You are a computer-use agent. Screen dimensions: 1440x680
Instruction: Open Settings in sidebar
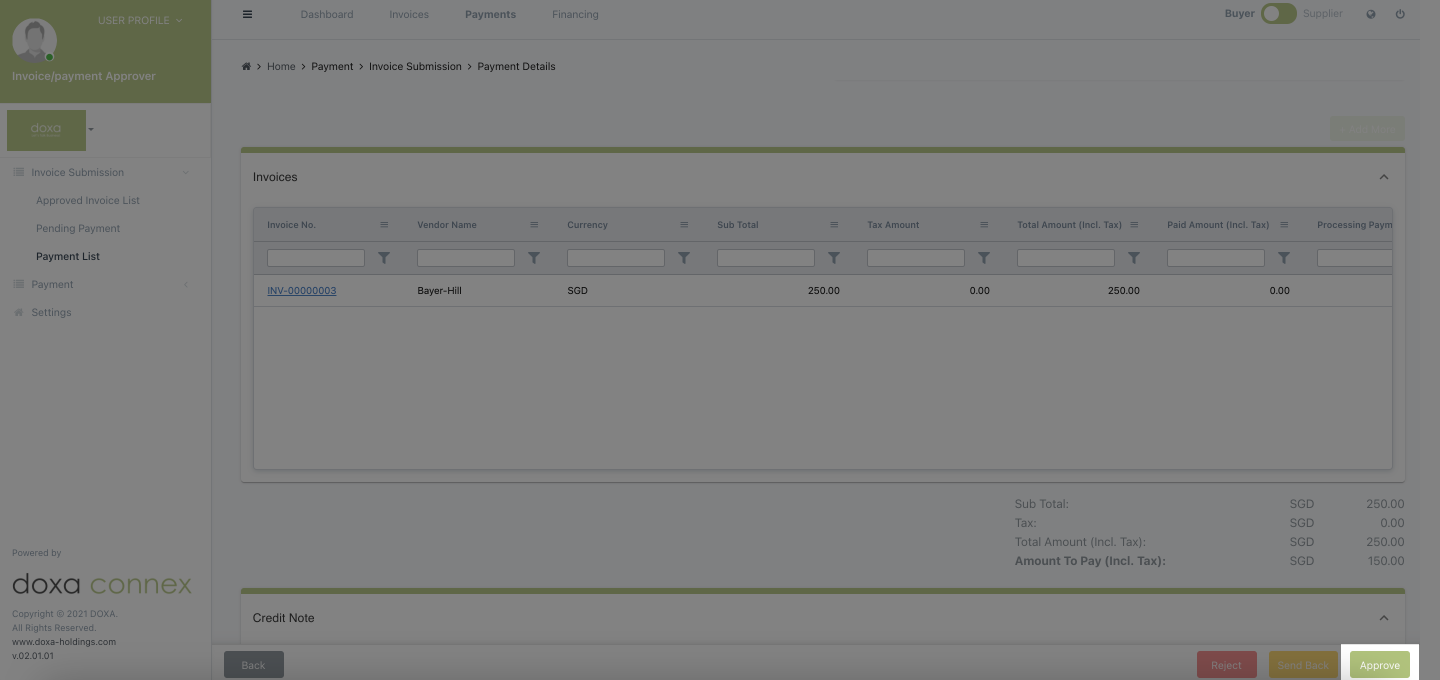point(51,312)
